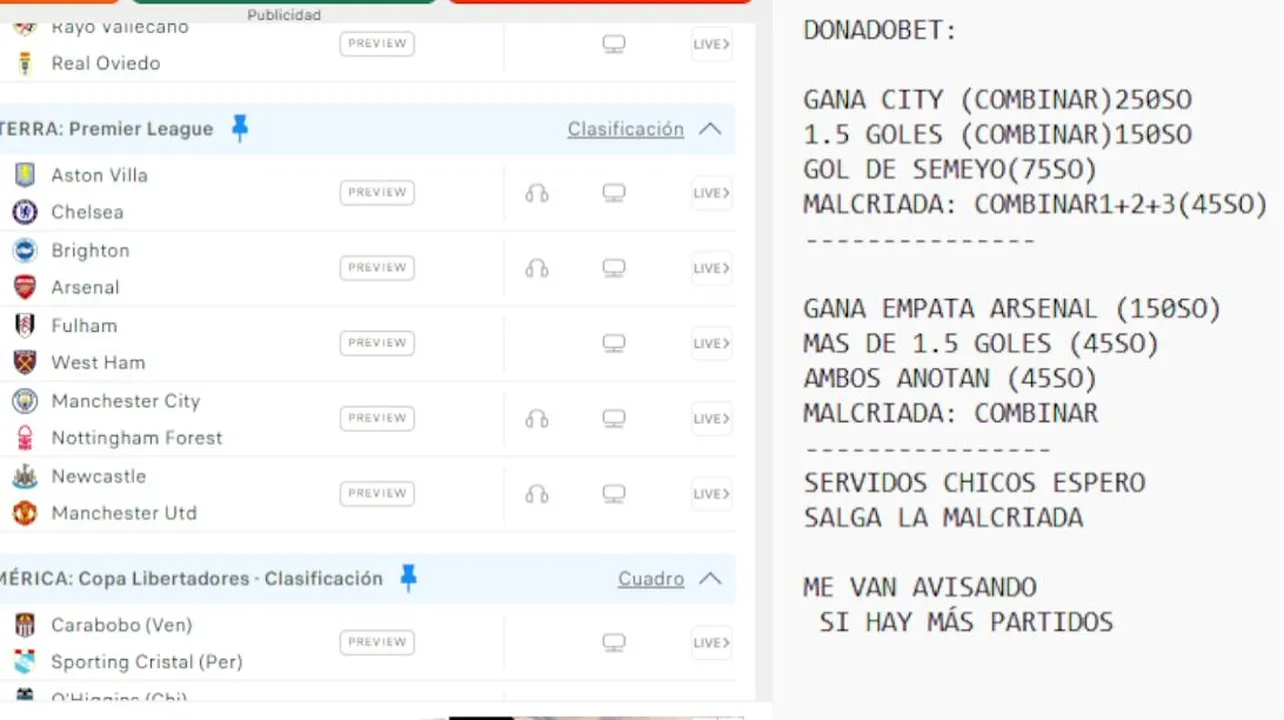Click the AMBOS ANOTAN (45SO) line
The height and width of the screenshot is (720, 1284).
point(950,378)
